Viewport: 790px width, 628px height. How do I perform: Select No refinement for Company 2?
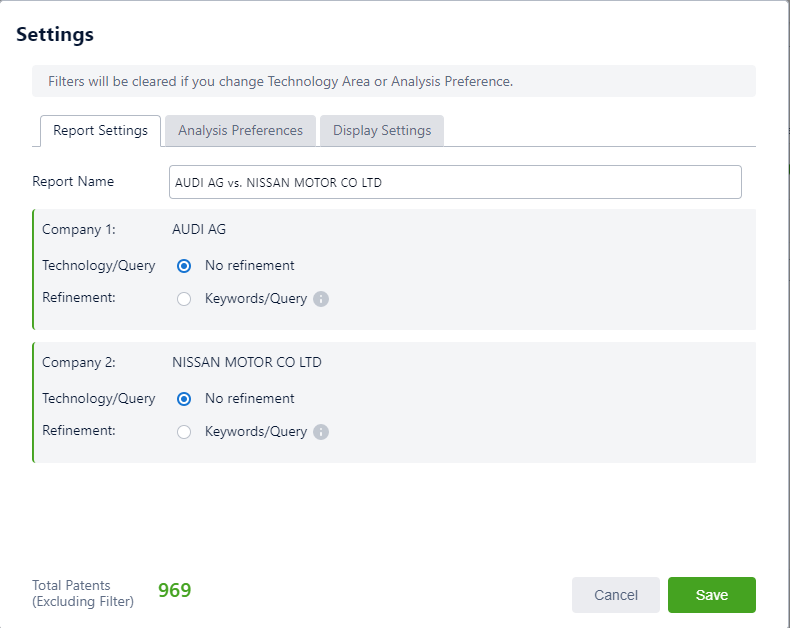(184, 399)
